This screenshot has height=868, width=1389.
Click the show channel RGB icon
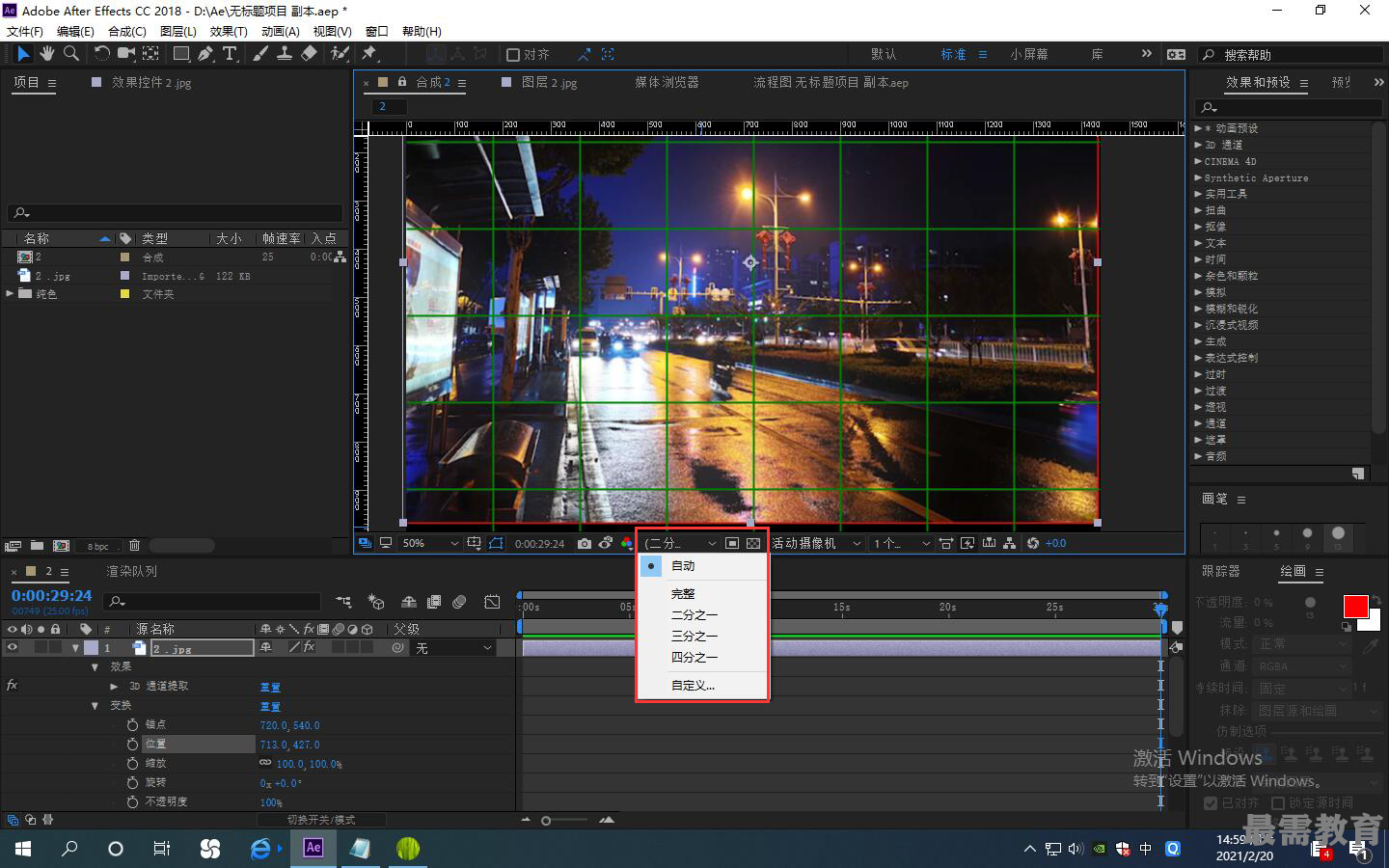click(626, 543)
